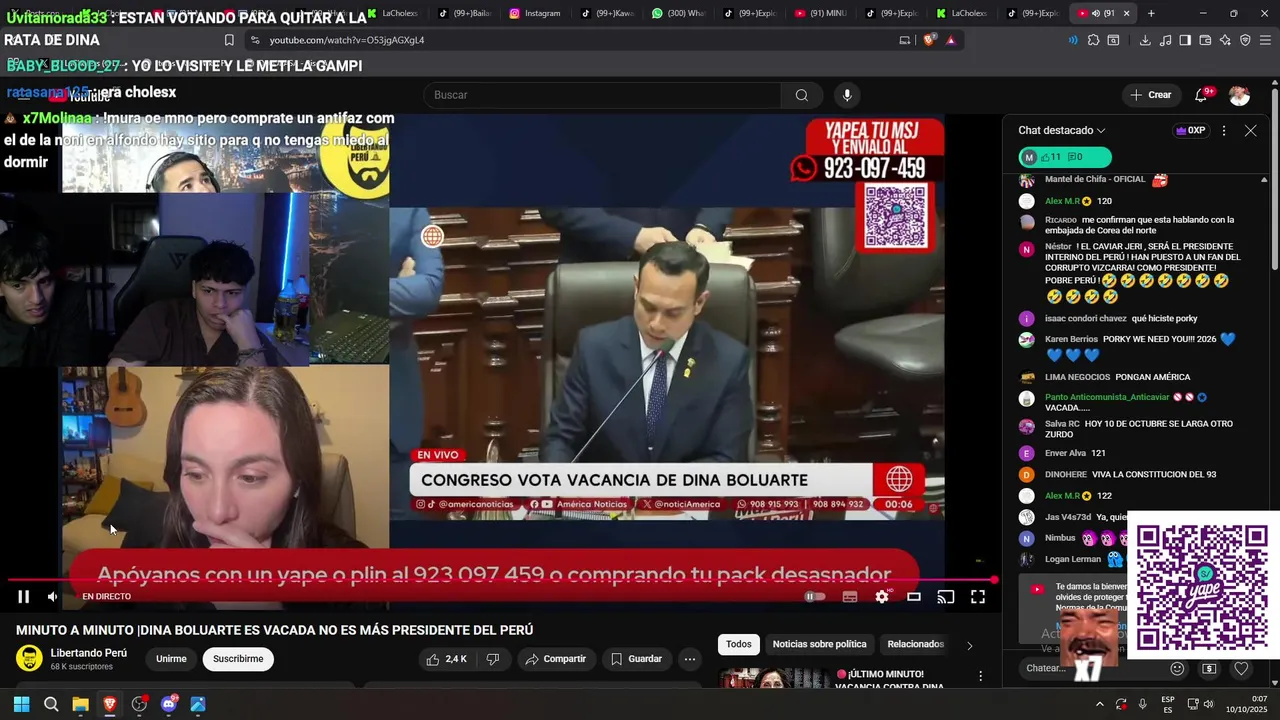Open the green pinned pill showing 11

click(1065, 157)
